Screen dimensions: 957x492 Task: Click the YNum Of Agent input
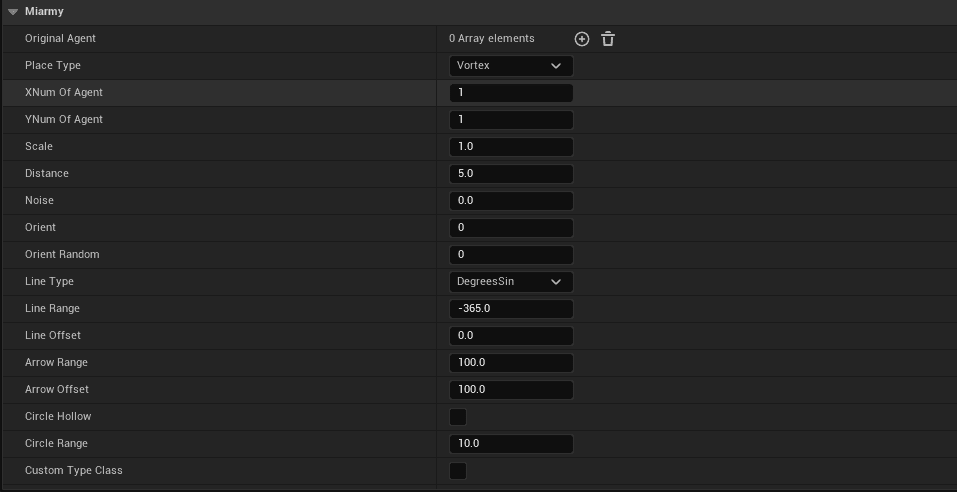click(511, 120)
